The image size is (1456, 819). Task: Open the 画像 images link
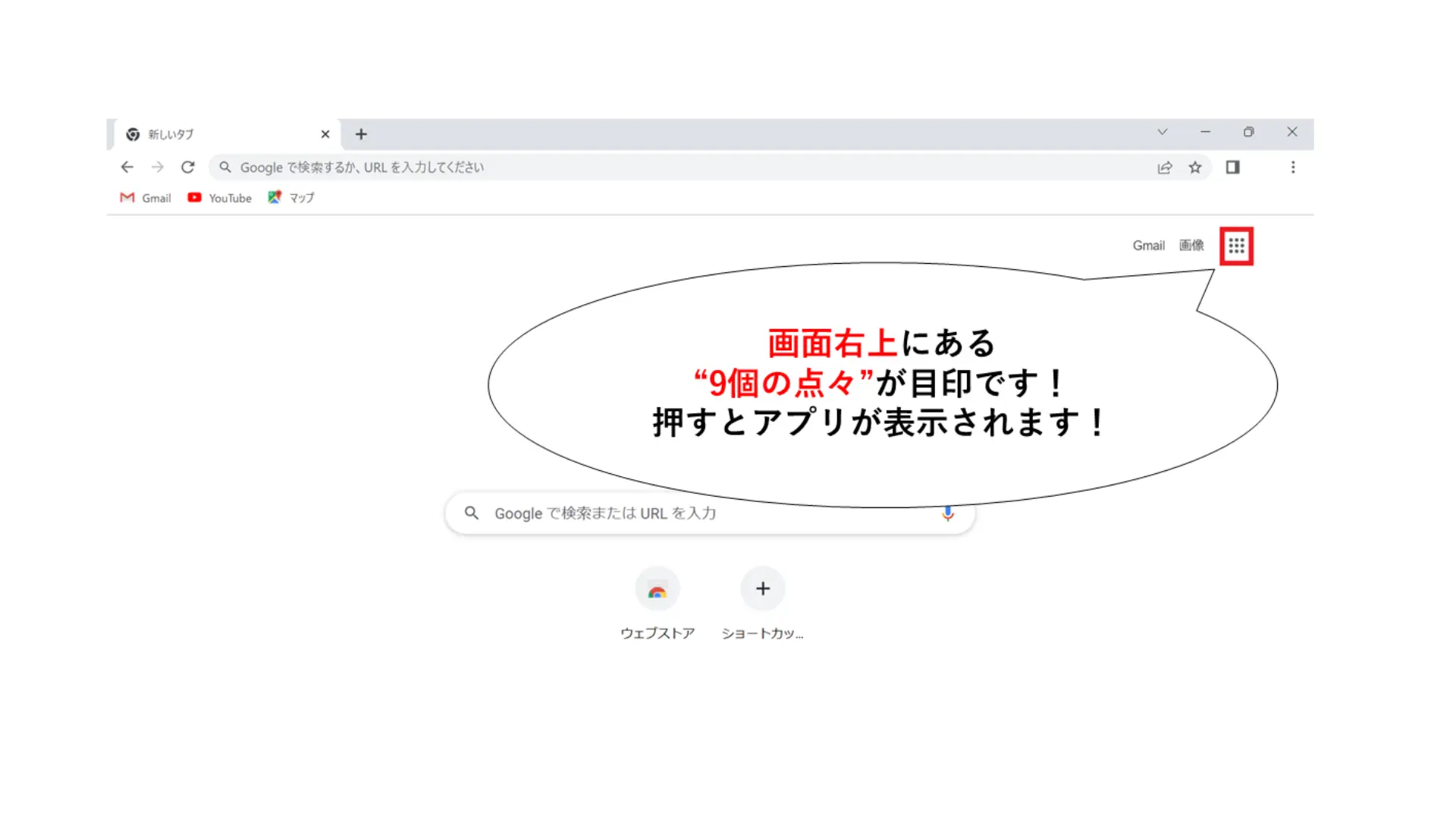point(1191,246)
